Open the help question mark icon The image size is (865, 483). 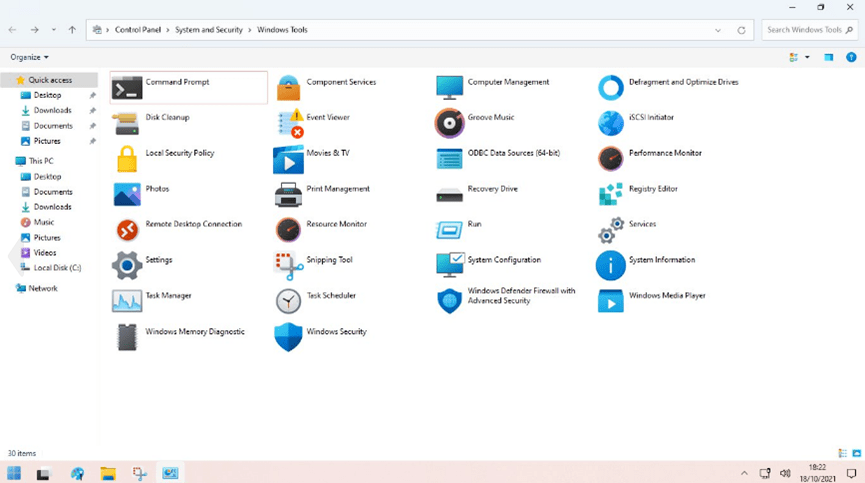click(x=851, y=58)
